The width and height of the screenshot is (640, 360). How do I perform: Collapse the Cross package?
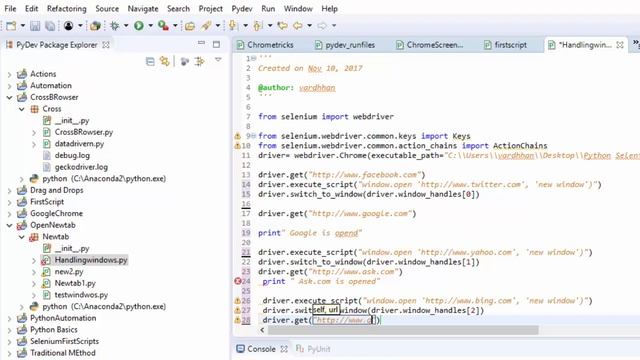pos(22,109)
